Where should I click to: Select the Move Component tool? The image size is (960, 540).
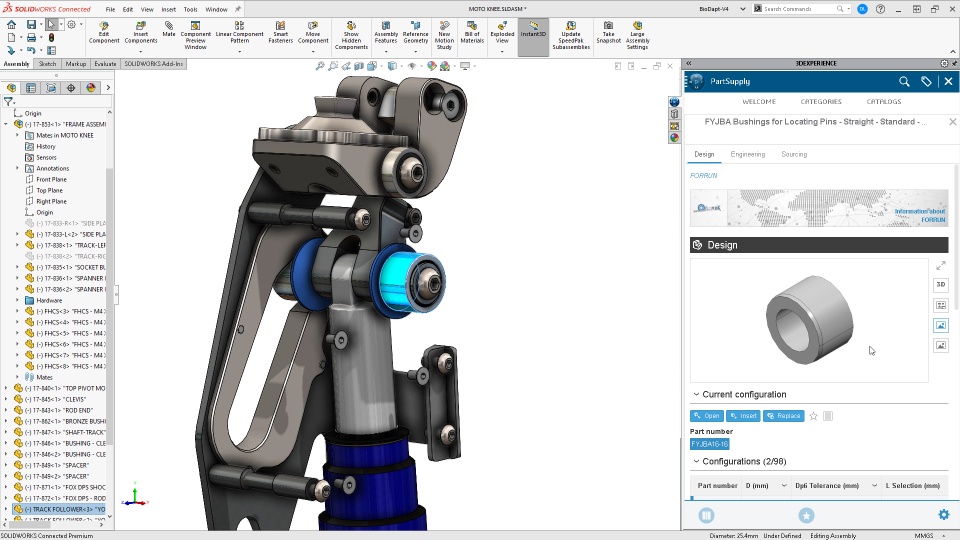pyautogui.click(x=313, y=32)
